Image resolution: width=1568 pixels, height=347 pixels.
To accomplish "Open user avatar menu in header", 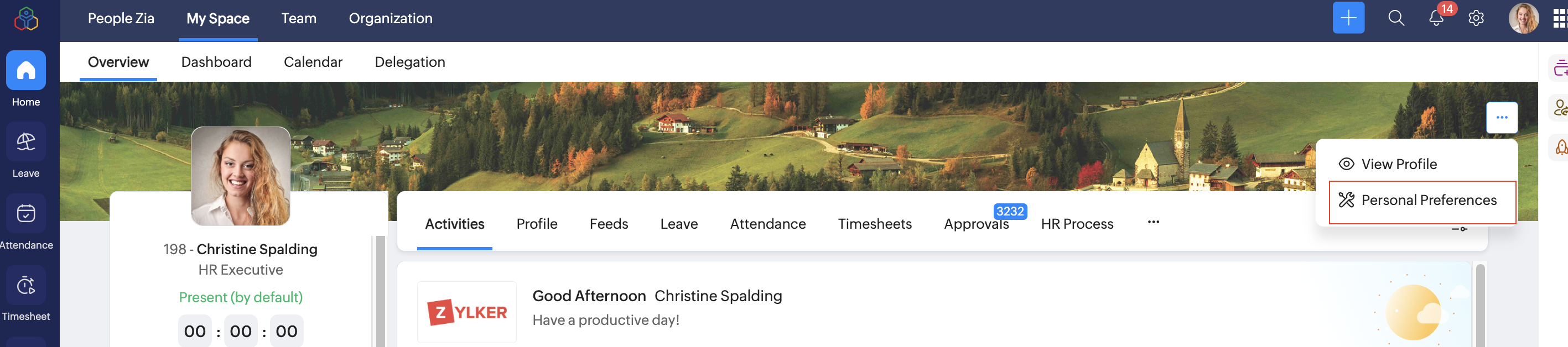I will [x=1523, y=18].
